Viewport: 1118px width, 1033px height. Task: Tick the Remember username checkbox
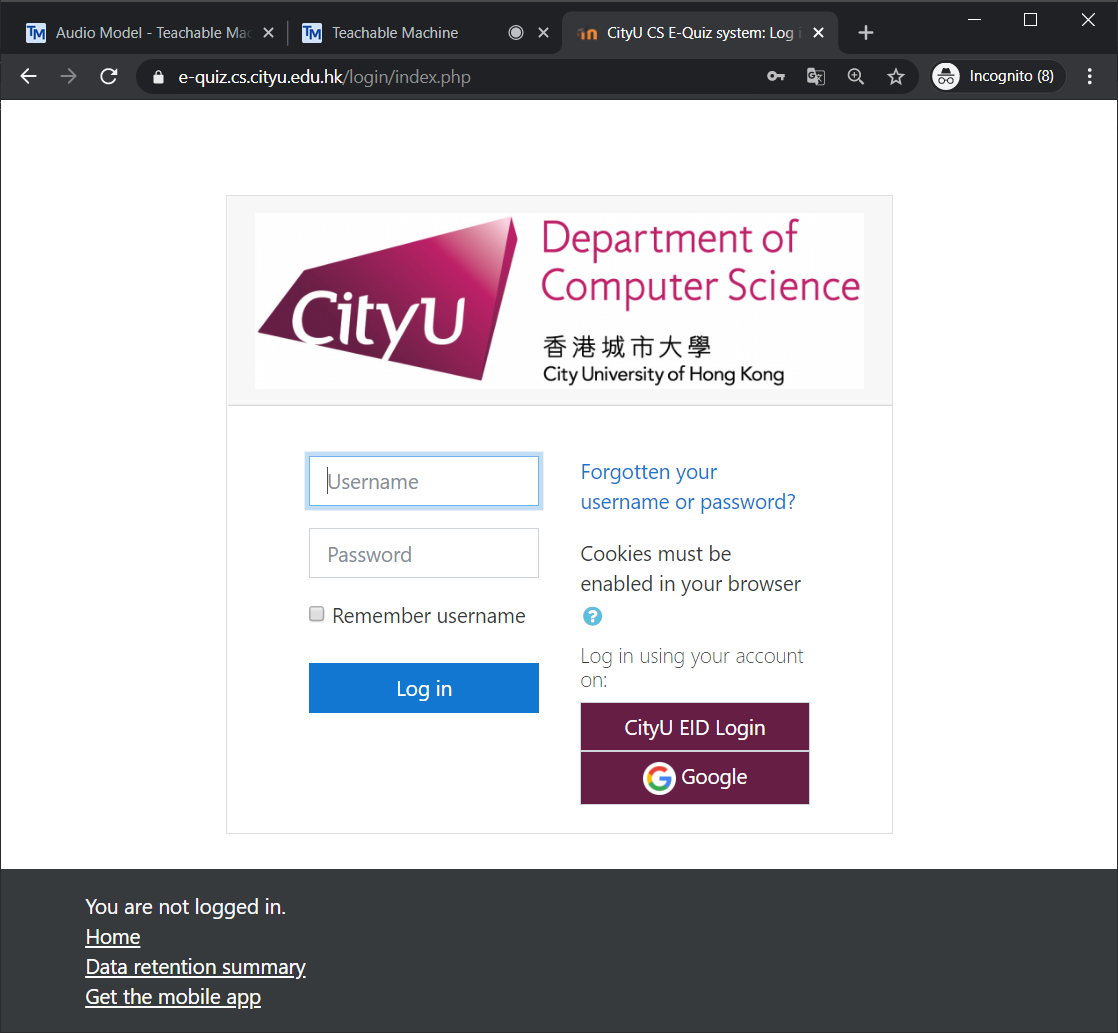(x=317, y=614)
